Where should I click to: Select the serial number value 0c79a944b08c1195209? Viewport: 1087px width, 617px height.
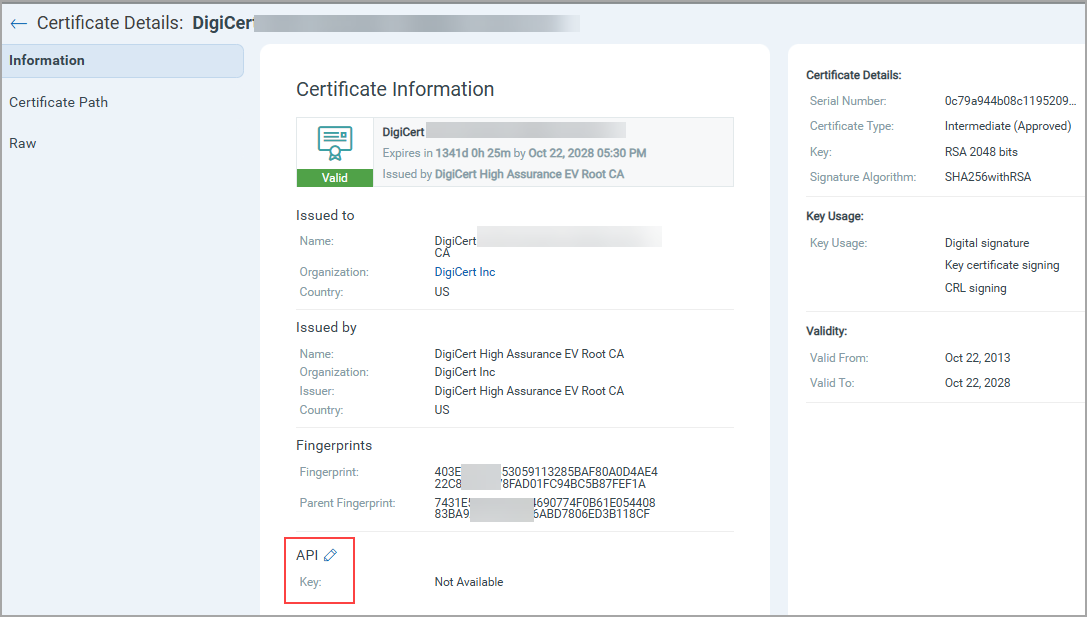click(x=1010, y=101)
